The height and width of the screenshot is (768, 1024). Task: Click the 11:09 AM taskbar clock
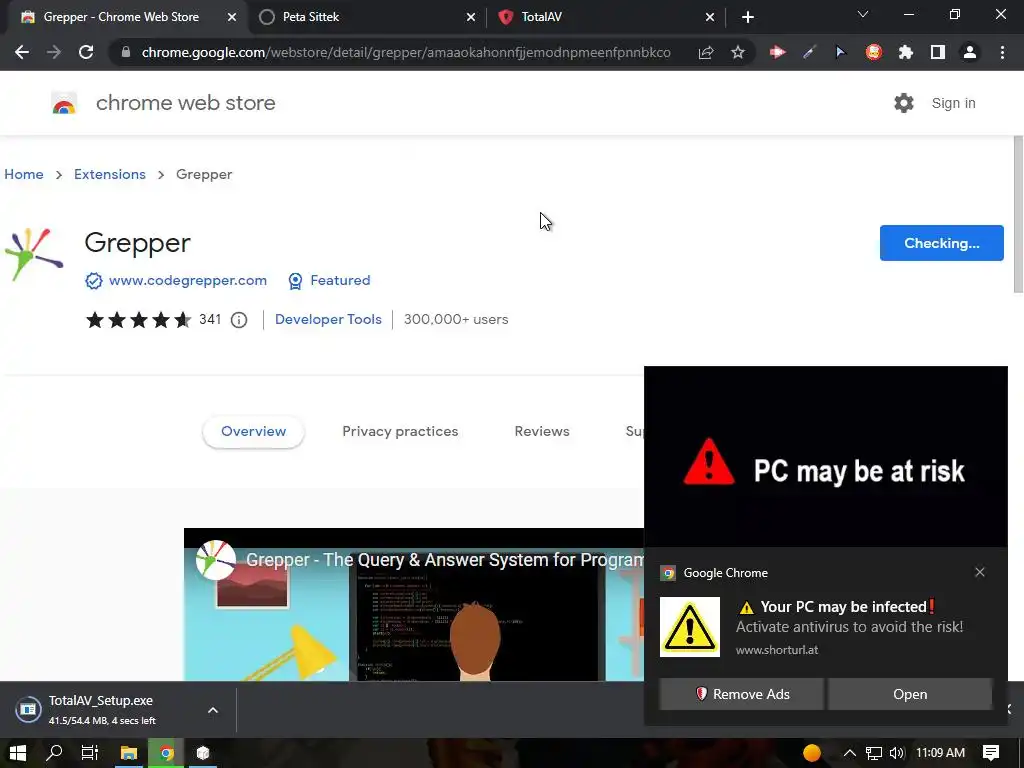[940, 753]
